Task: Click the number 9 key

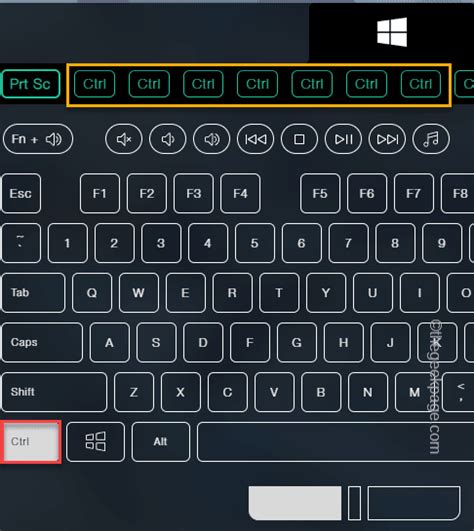Action: (442, 243)
